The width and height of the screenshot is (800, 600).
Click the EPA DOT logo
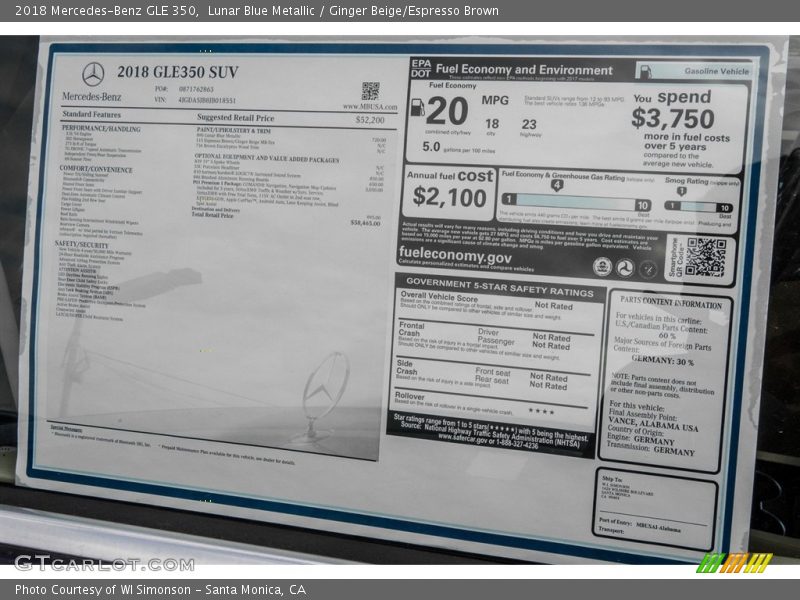[421, 68]
